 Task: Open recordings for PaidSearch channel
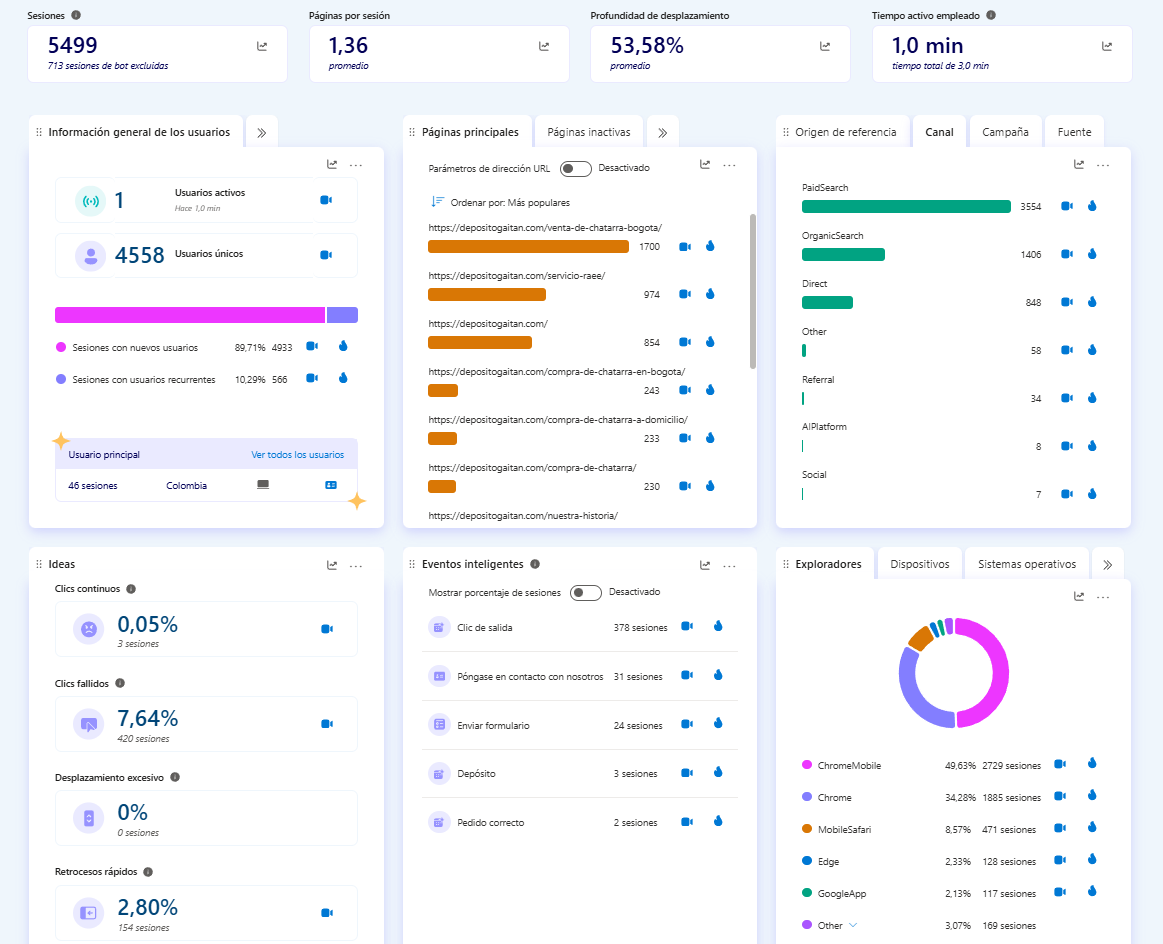point(1067,206)
